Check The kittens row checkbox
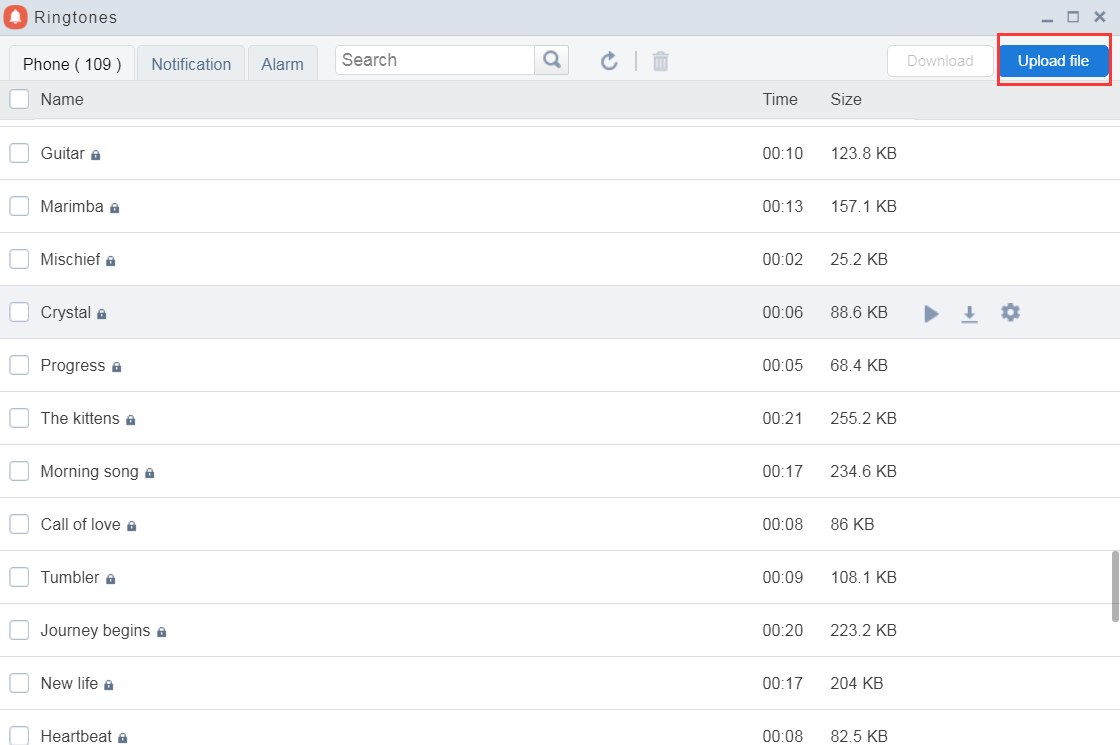Screen dimensions: 1120x745 click(19, 418)
